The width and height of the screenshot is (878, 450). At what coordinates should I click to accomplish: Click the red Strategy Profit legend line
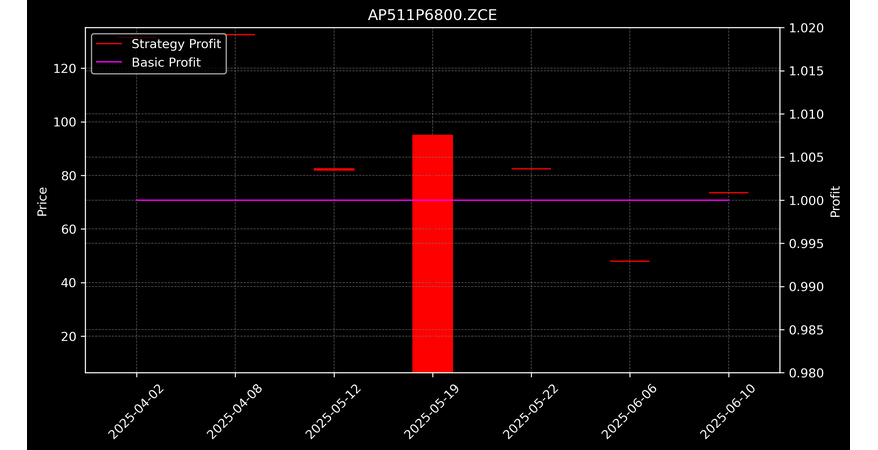109,44
